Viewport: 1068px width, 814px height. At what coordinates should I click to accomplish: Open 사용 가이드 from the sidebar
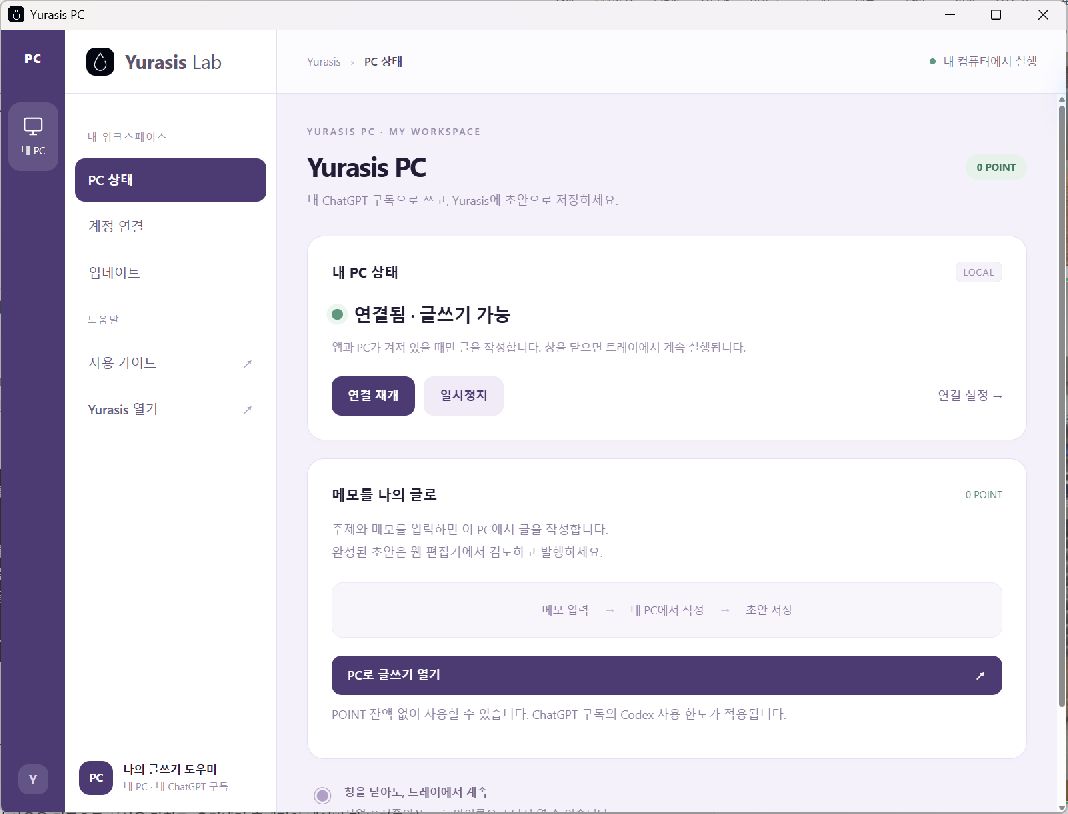coord(170,363)
